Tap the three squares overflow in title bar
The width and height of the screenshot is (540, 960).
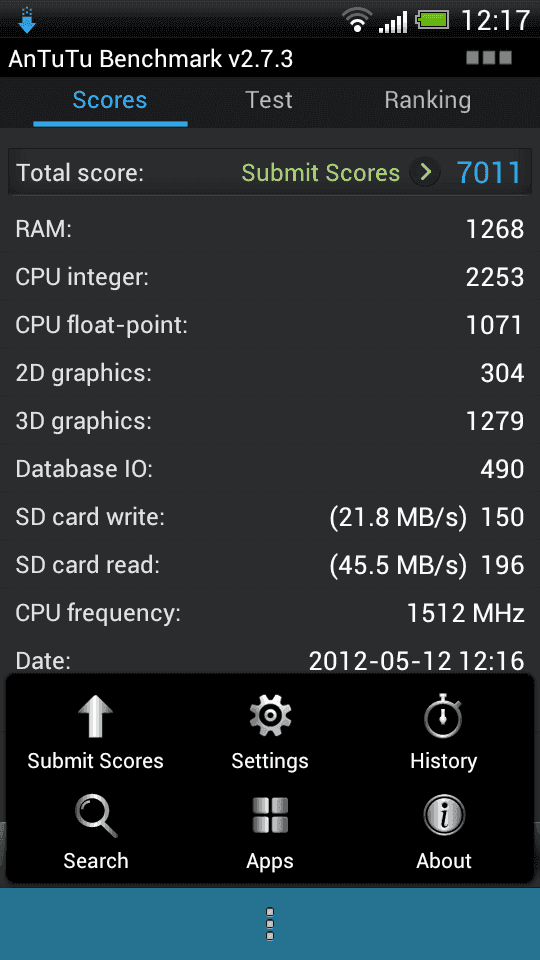tap(489, 58)
